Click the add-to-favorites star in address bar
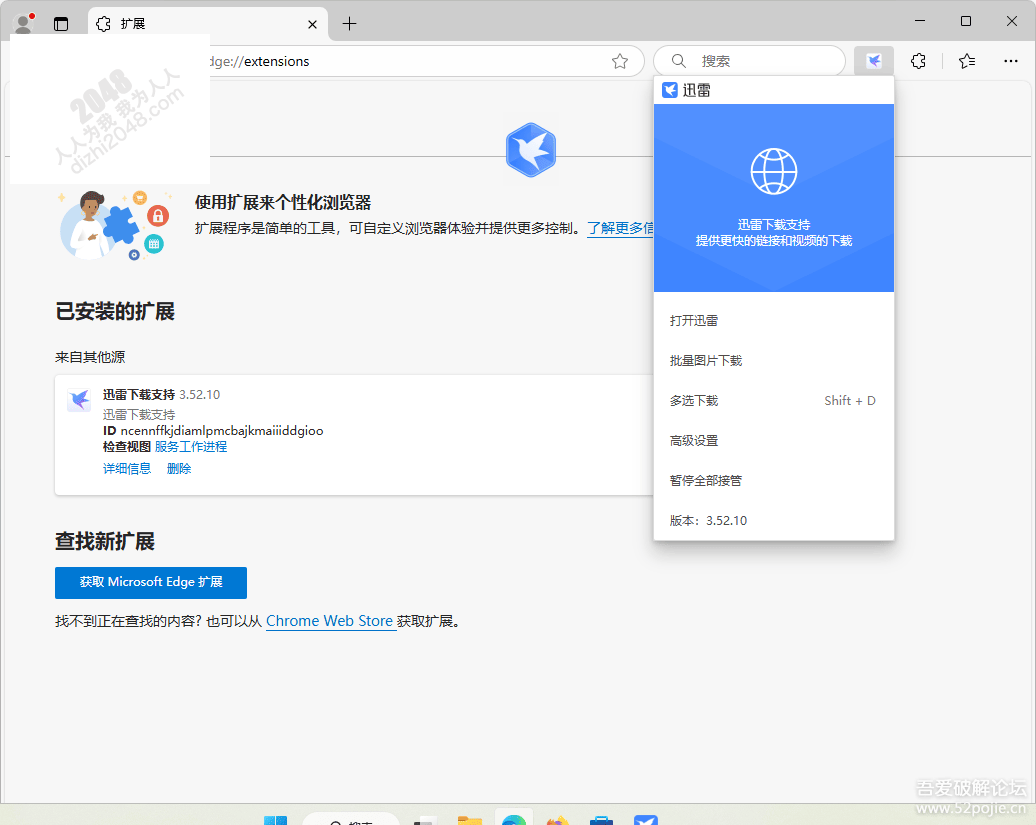 point(620,61)
